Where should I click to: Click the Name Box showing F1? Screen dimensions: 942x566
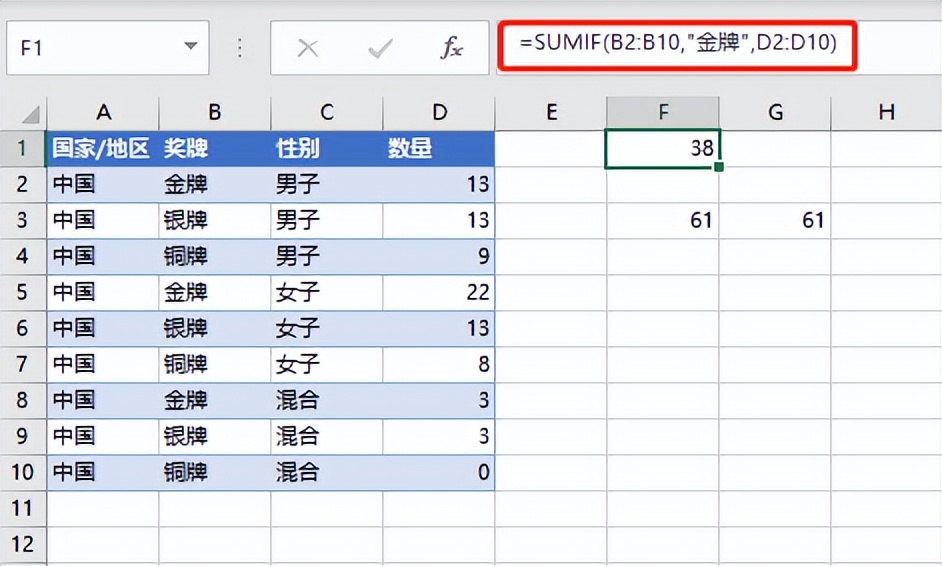click(x=108, y=47)
